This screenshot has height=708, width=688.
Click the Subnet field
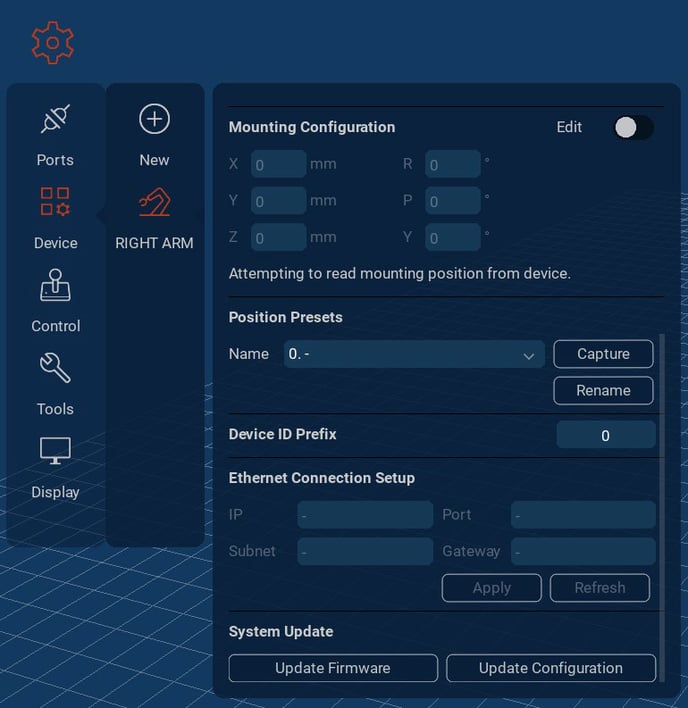tap(365, 551)
